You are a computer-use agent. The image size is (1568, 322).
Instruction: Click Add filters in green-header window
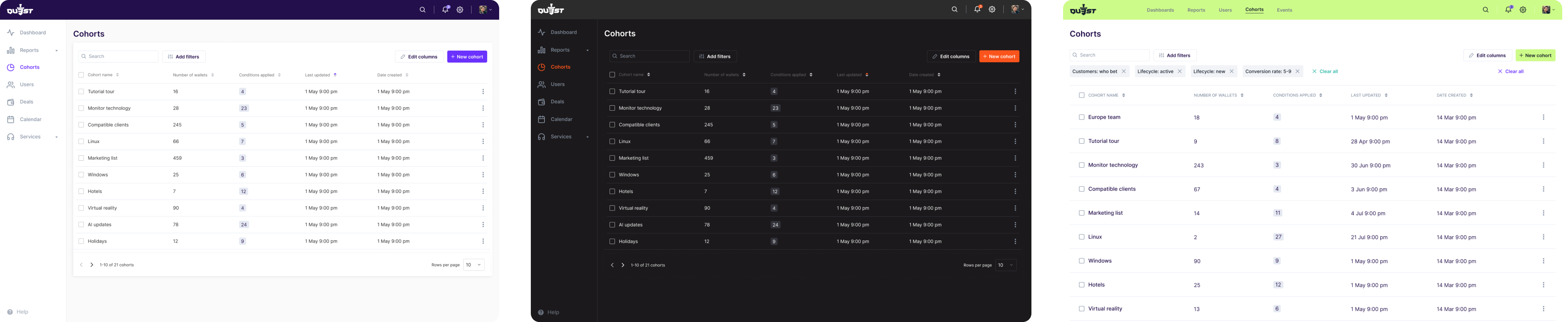1175,55
